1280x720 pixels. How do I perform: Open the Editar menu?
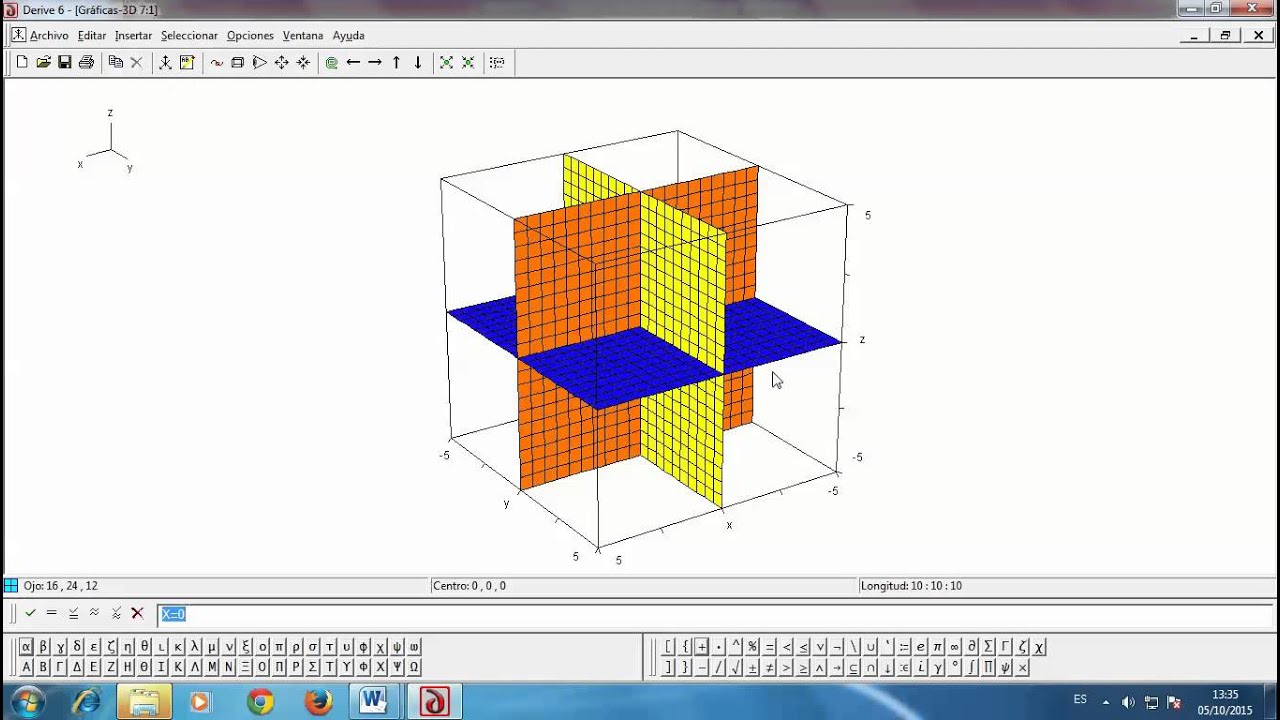click(92, 35)
